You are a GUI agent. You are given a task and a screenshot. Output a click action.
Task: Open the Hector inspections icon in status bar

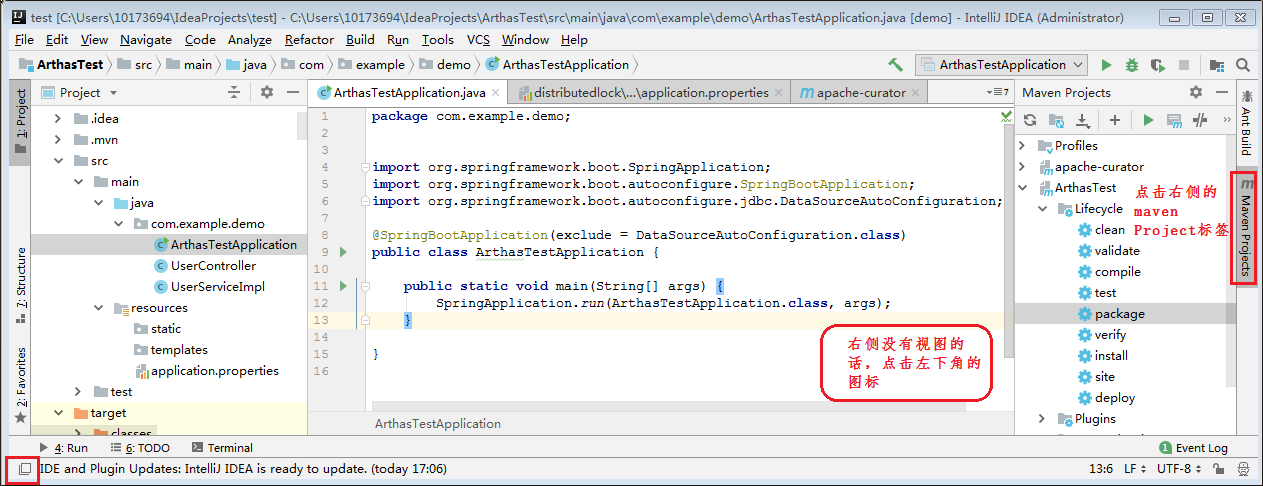point(1244,468)
